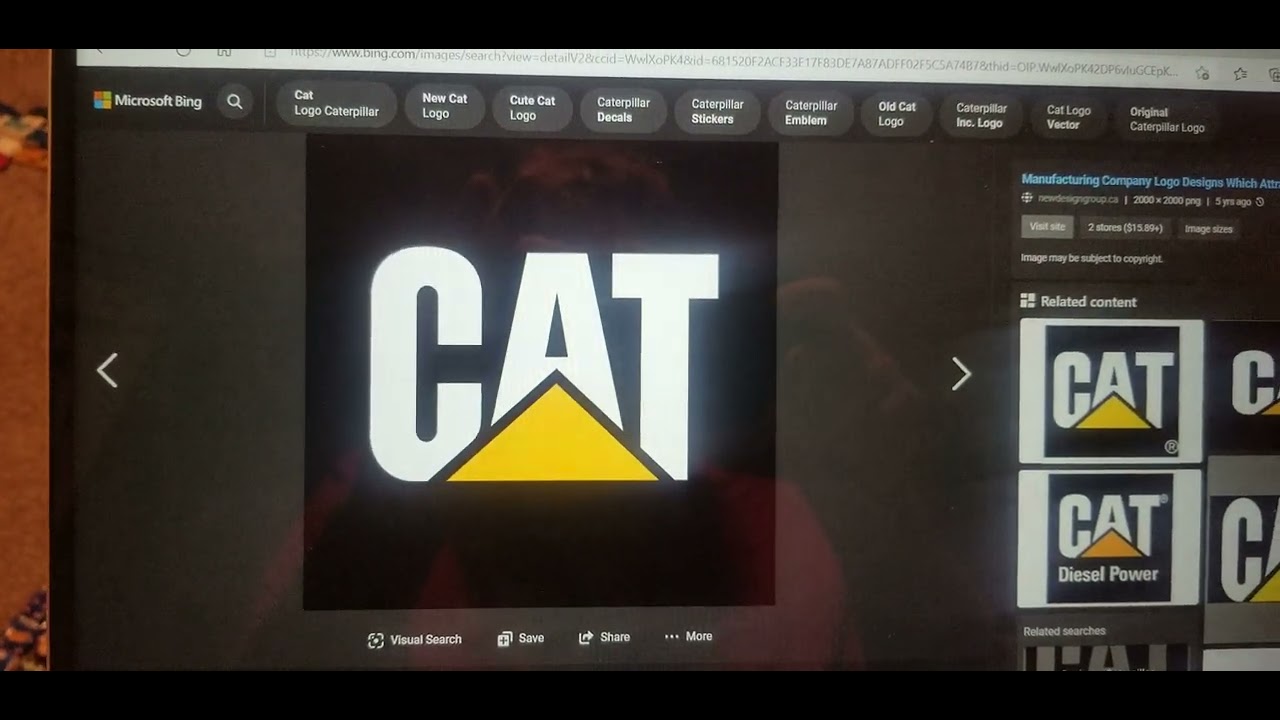Go to previous image with left arrow
The height and width of the screenshot is (720, 1280).
coord(107,370)
